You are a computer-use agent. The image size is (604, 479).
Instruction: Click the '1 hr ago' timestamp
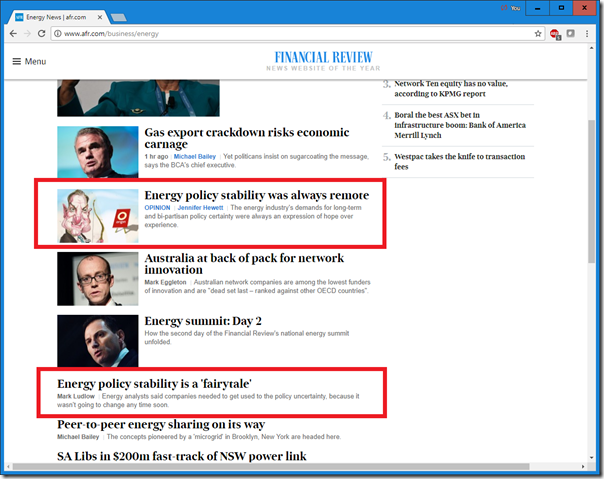(156, 156)
